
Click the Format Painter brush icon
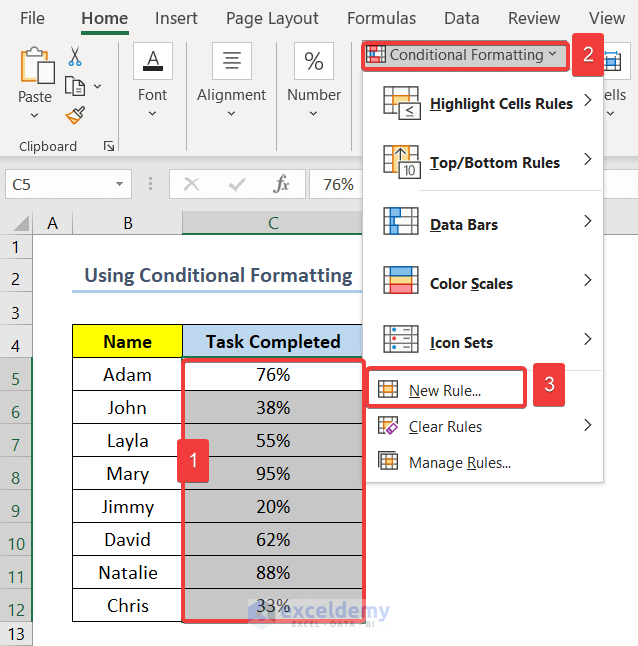[x=75, y=115]
